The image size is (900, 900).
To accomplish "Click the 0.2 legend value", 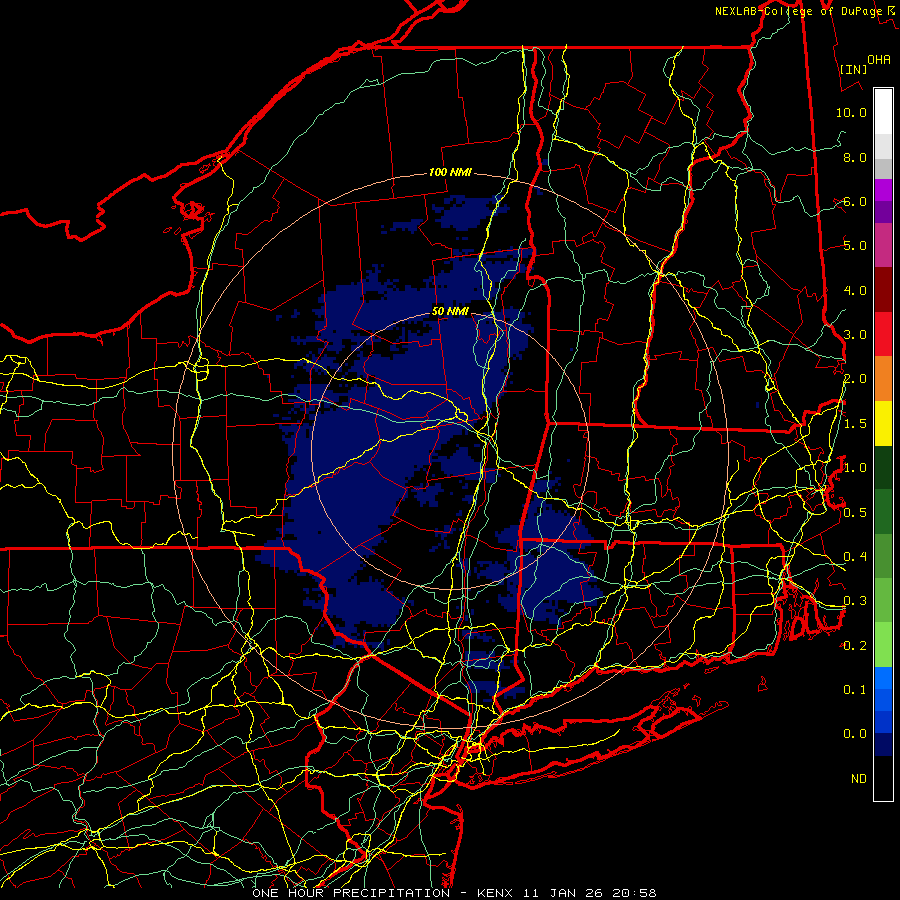I will pyautogui.click(x=855, y=645).
